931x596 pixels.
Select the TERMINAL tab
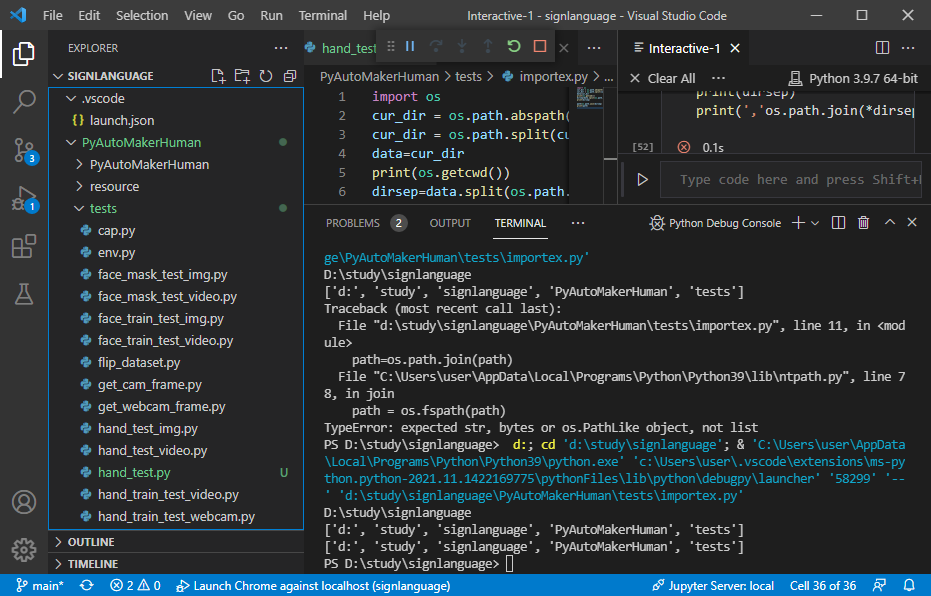pyautogui.click(x=520, y=223)
